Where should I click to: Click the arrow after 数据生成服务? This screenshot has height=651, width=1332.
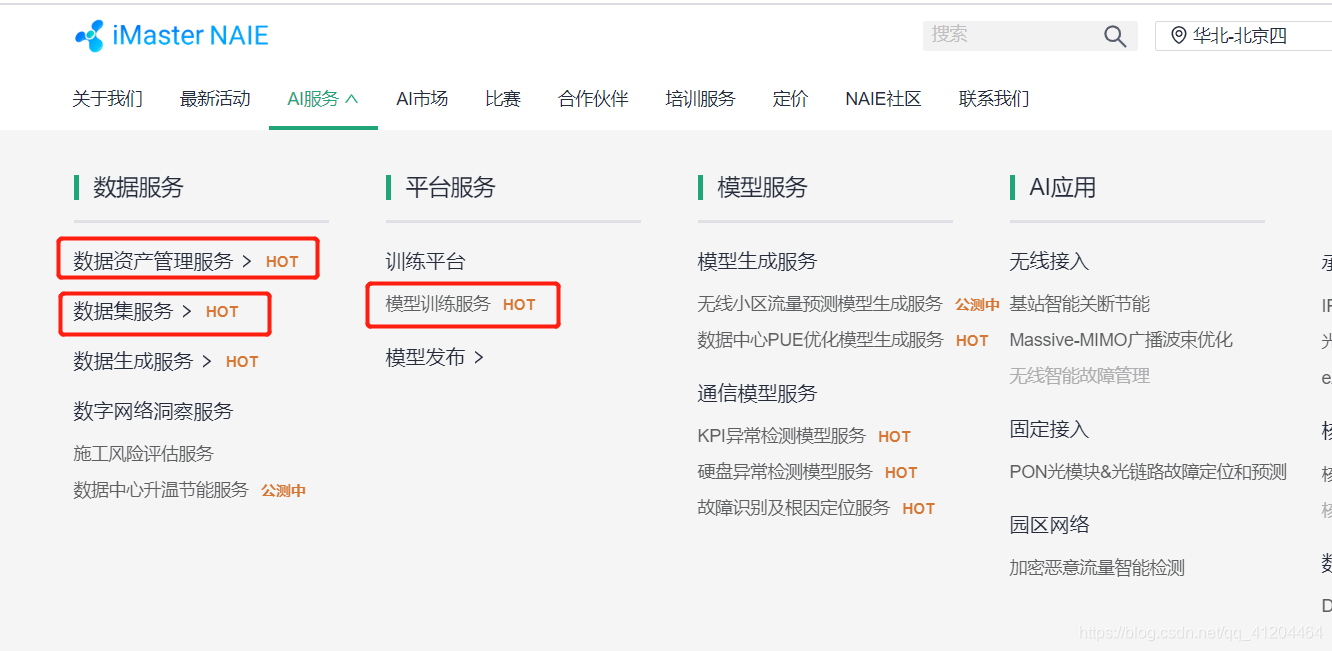(x=207, y=361)
